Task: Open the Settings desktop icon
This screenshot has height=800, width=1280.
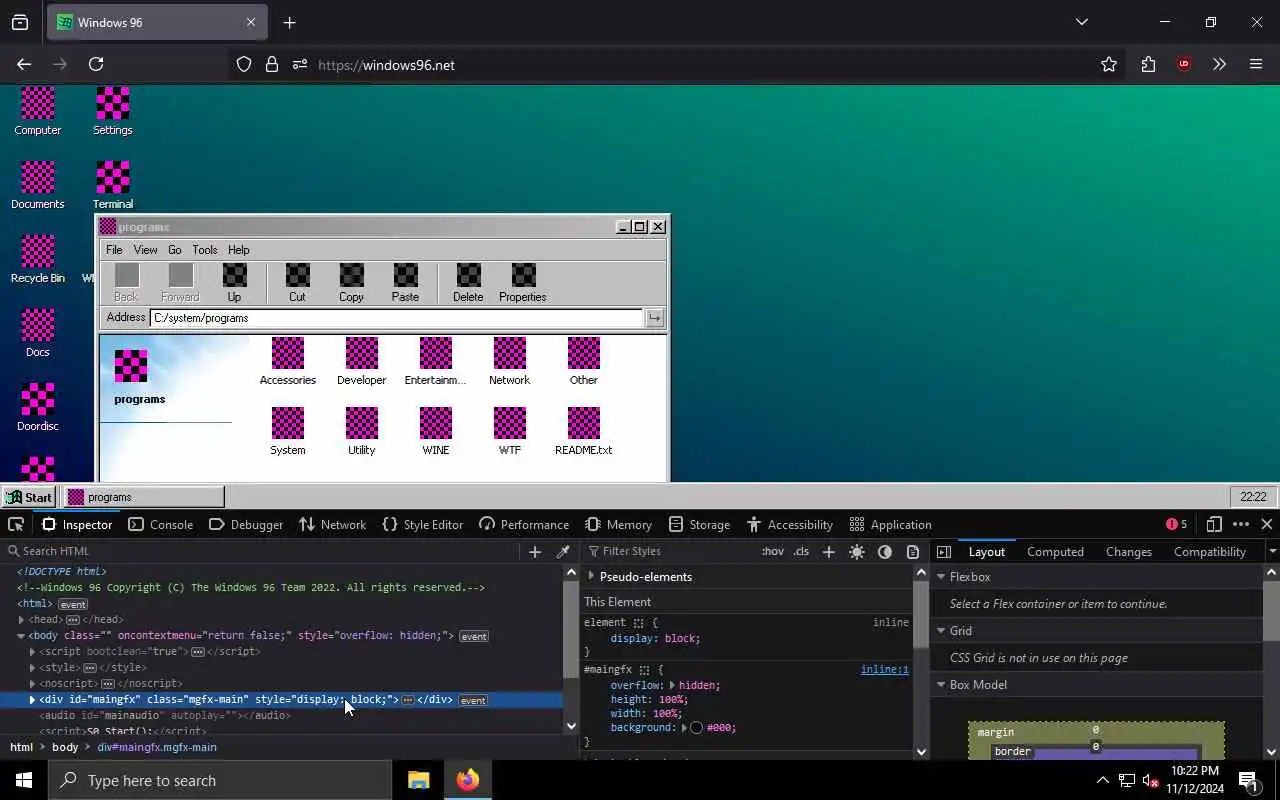Action: pyautogui.click(x=112, y=111)
